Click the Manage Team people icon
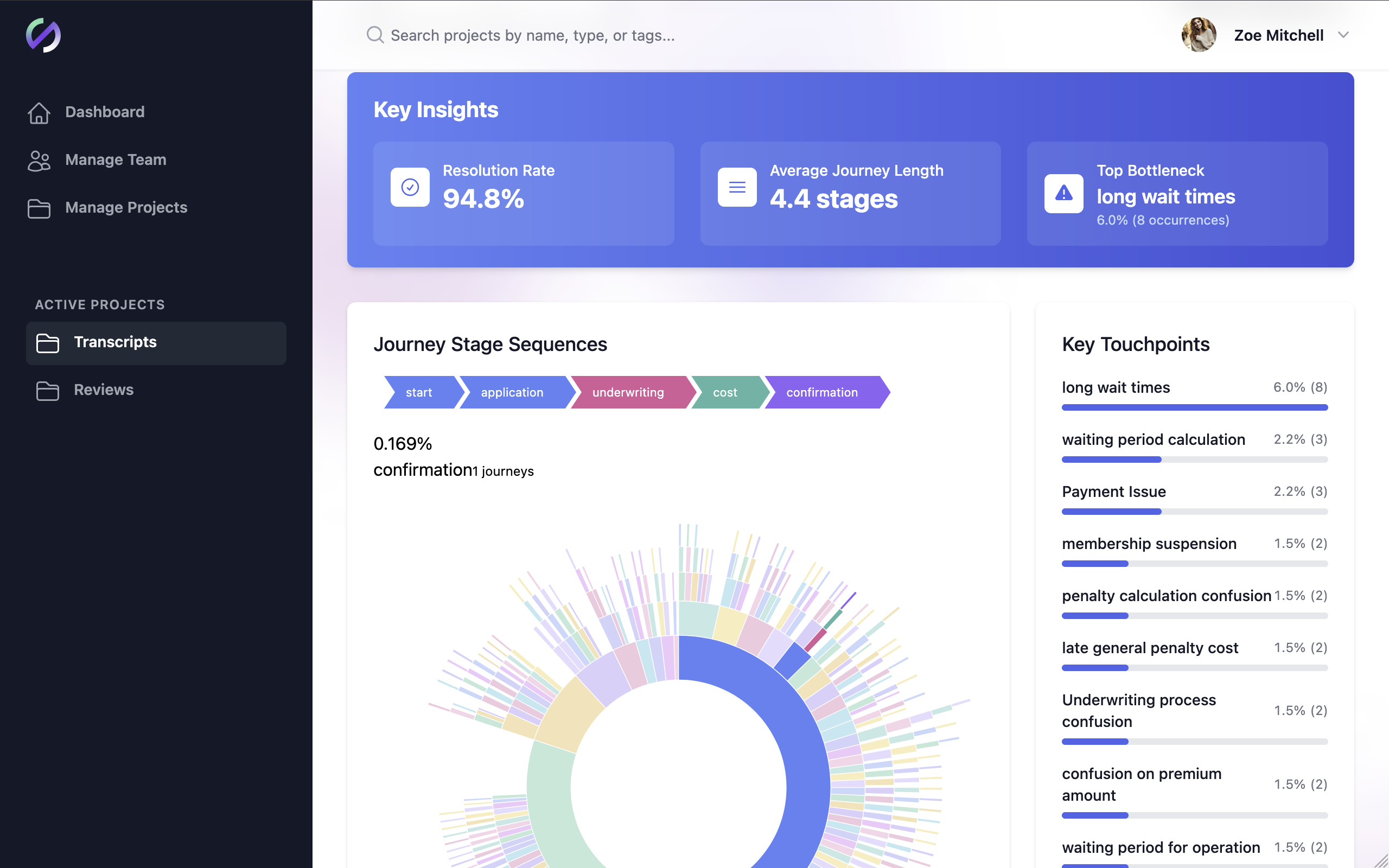Viewport: 1389px width, 868px height. pos(39,160)
